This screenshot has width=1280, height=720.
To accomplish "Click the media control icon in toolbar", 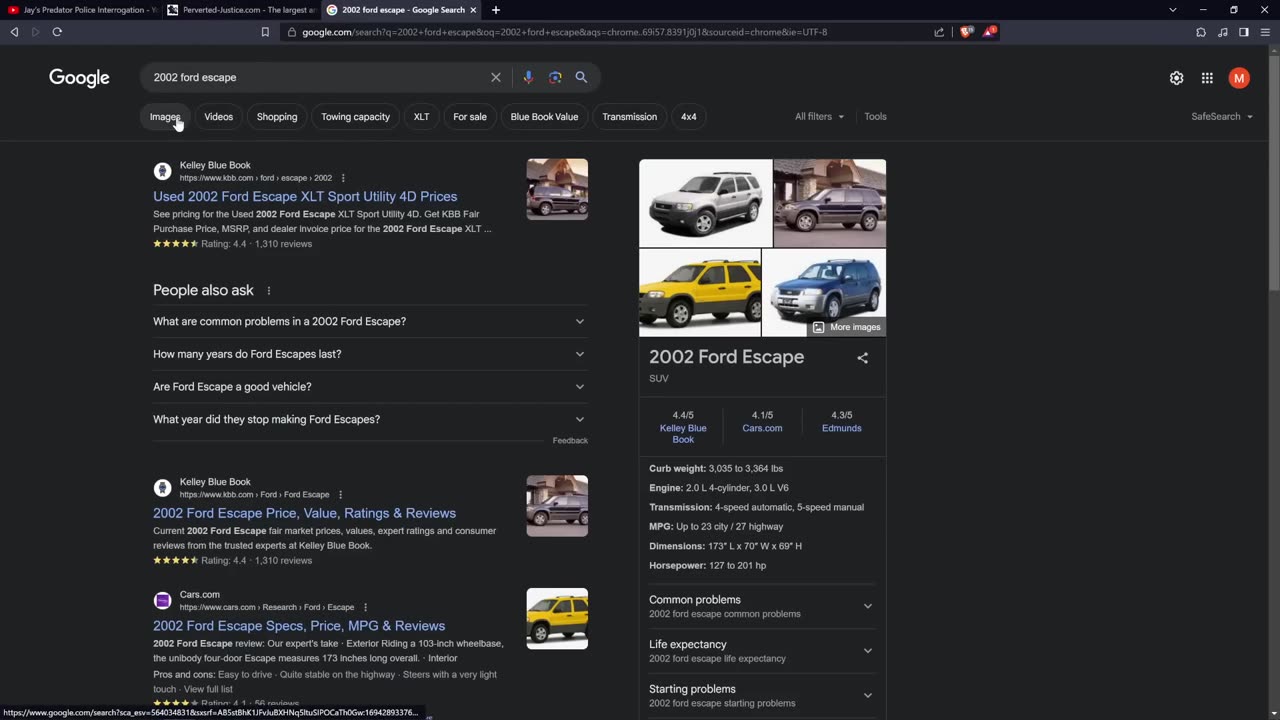I will click(1222, 32).
